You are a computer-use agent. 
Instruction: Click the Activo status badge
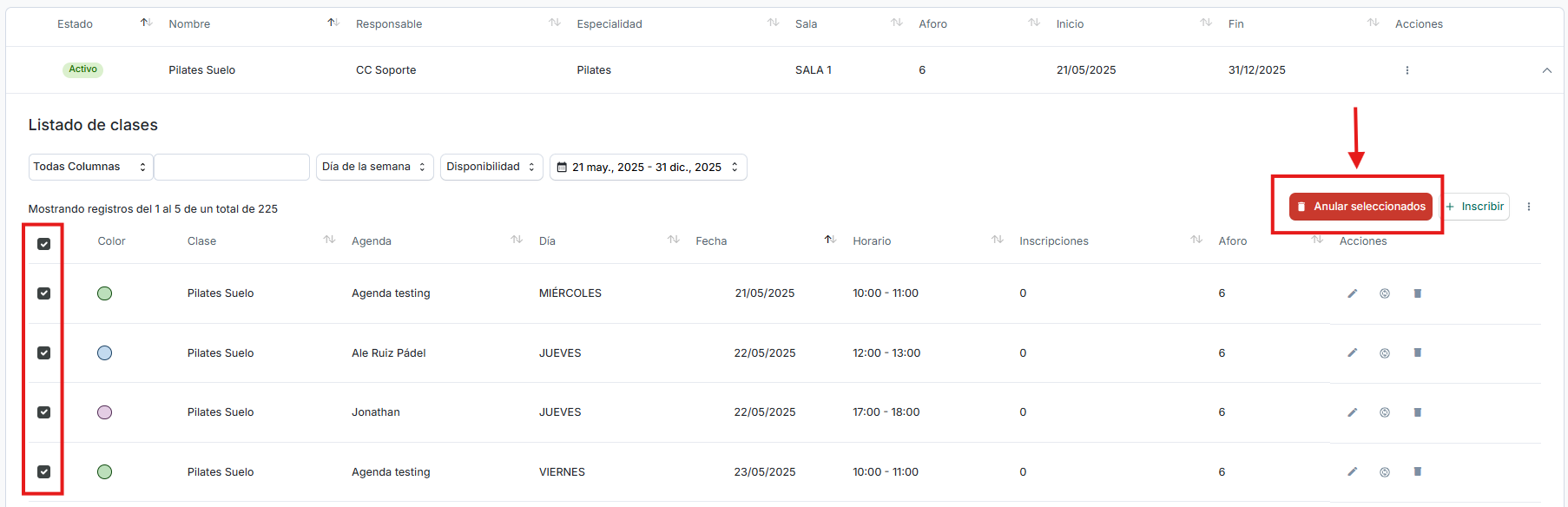coord(82,69)
